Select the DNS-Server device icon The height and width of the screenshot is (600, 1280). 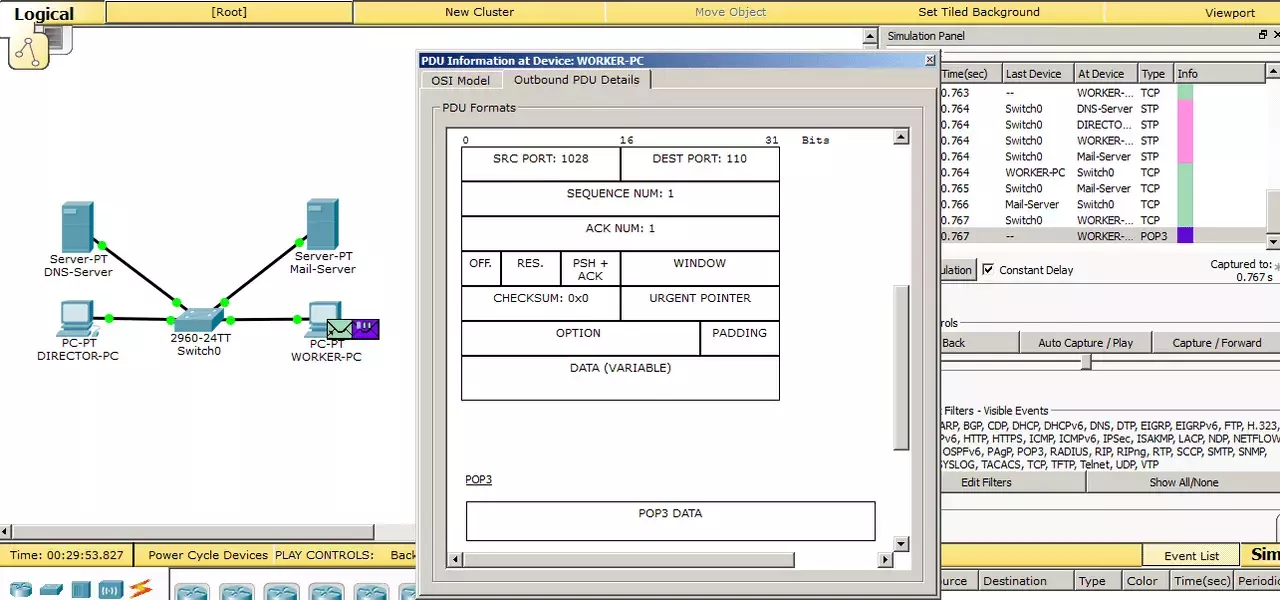[x=78, y=226]
